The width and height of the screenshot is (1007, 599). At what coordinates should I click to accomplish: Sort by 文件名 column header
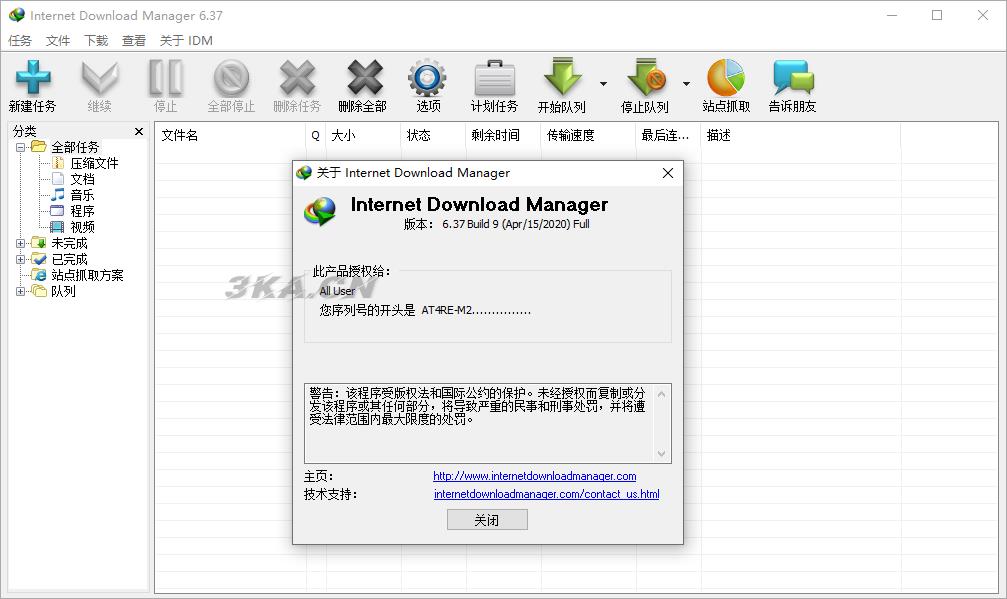pos(230,135)
